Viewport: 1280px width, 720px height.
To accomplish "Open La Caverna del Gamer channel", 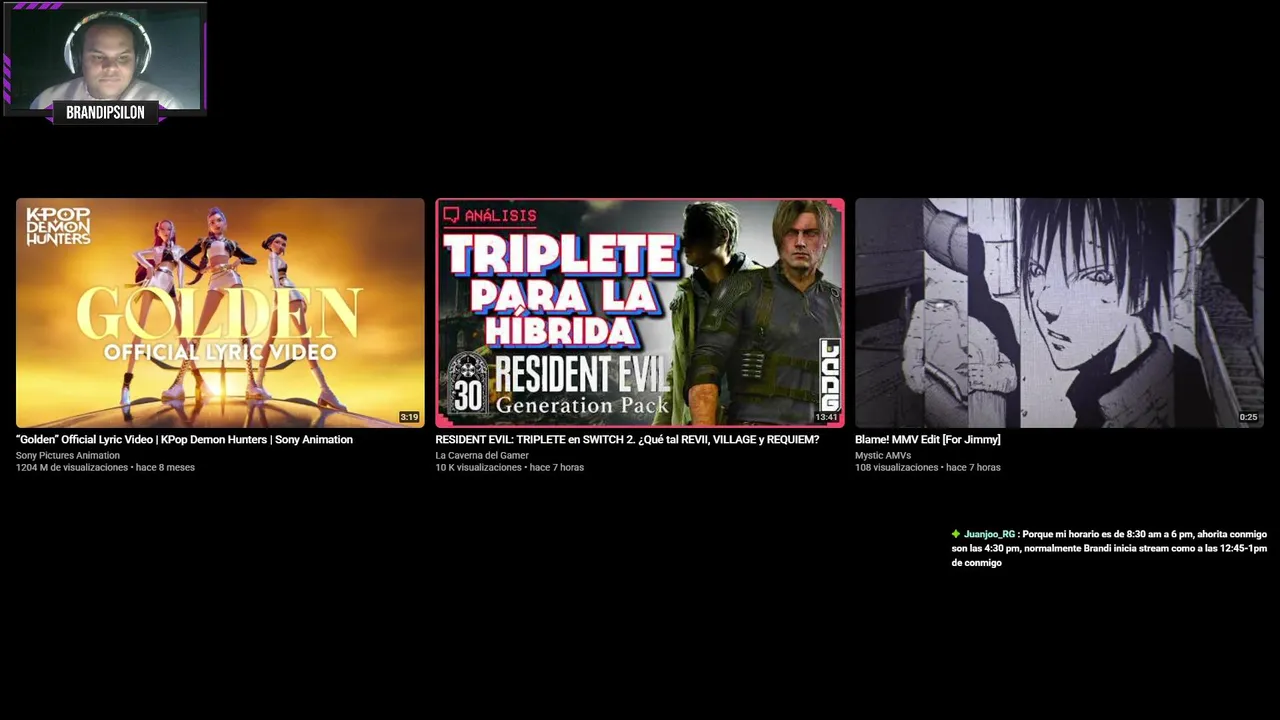I will coord(482,455).
